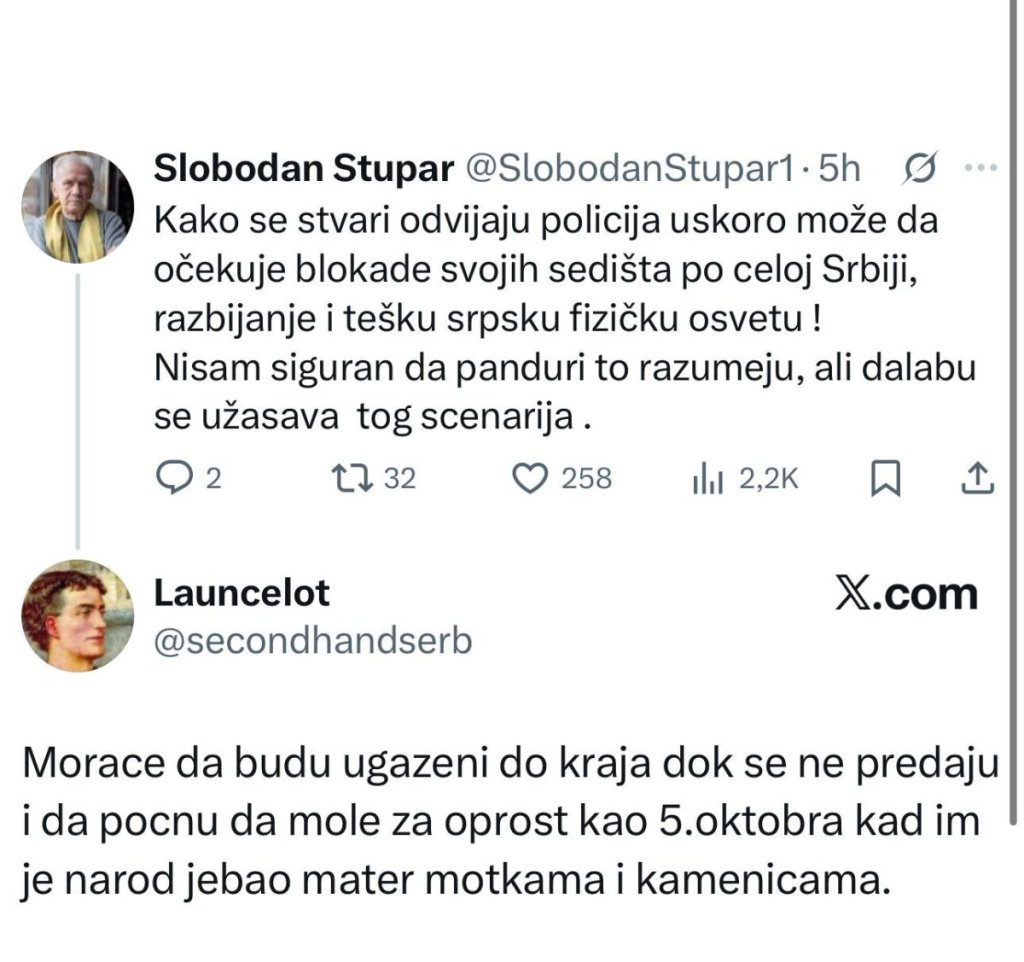Click the X.com logo
This screenshot has height=962, width=1024.
(905, 596)
